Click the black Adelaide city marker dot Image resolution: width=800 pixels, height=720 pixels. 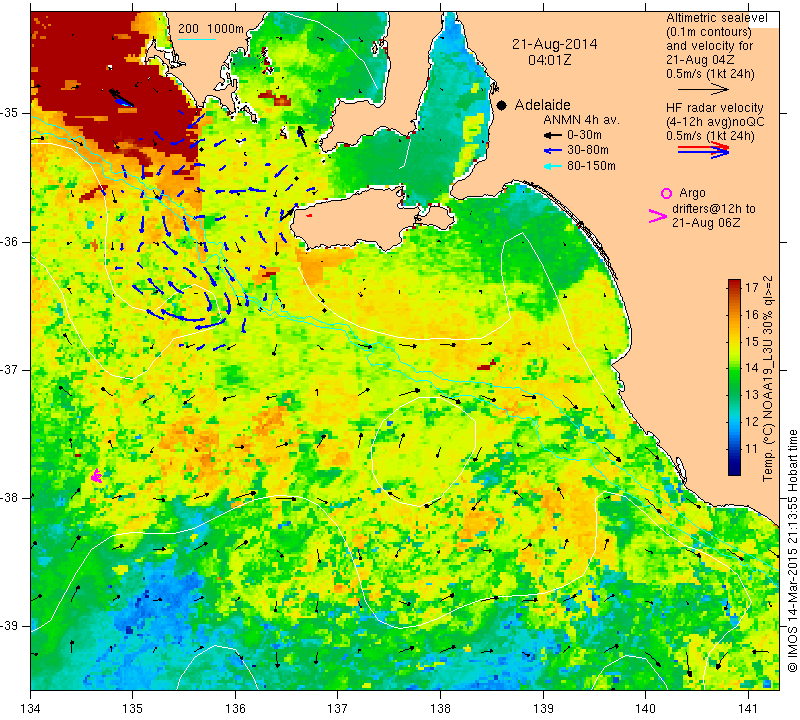tap(502, 105)
